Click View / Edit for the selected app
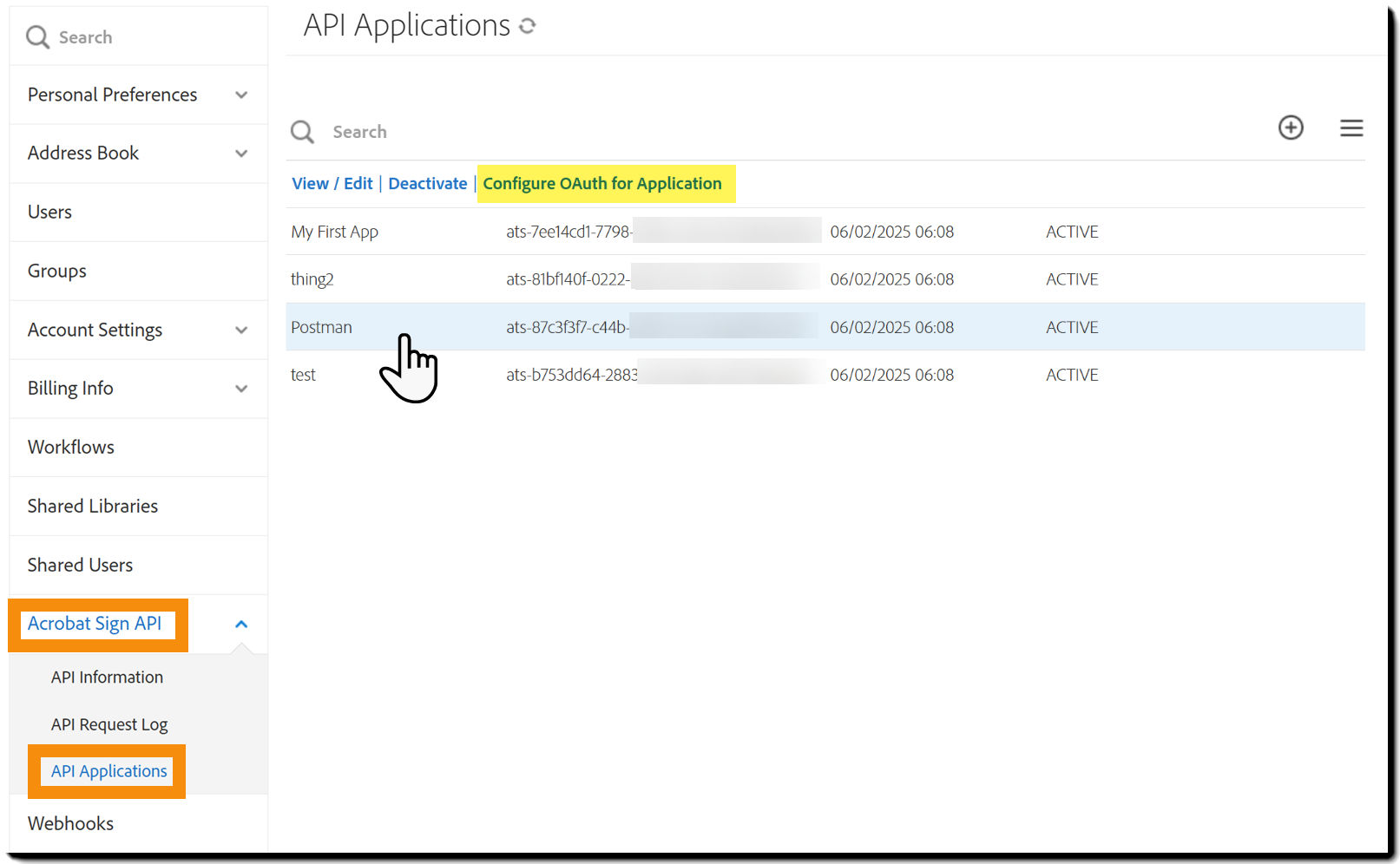The height and width of the screenshot is (864, 1400). pos(332,183)
